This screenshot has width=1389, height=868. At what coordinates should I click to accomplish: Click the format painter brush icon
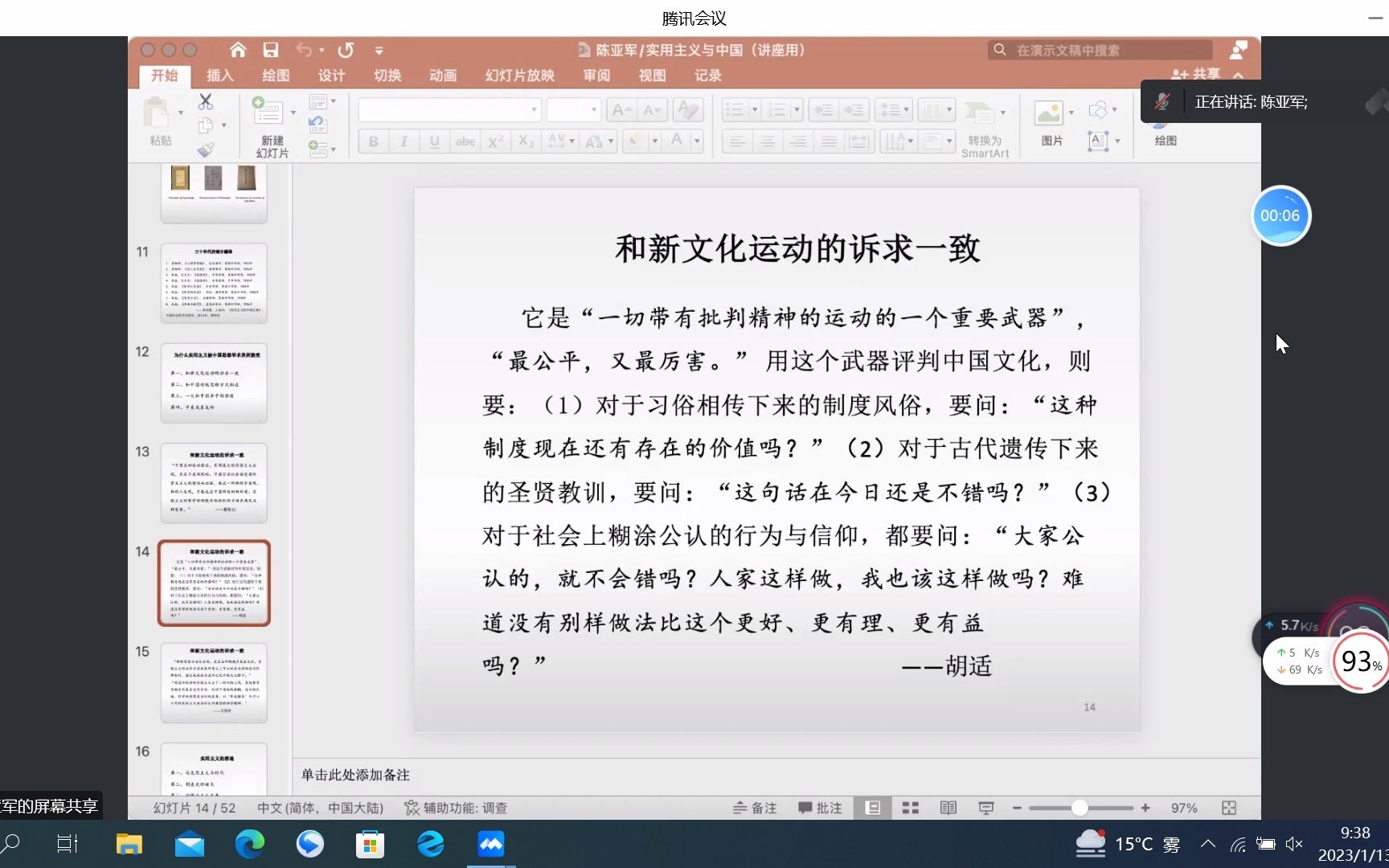(x=206, y=149)
